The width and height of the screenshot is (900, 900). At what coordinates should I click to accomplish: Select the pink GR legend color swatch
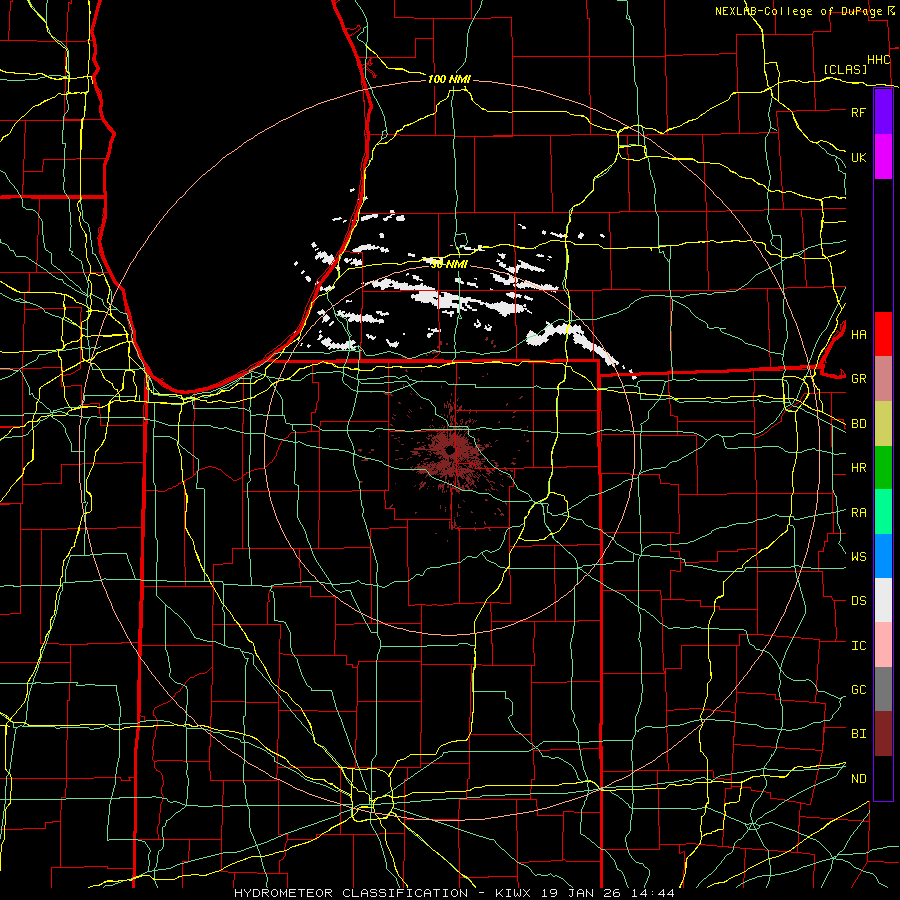coord(883,378)
